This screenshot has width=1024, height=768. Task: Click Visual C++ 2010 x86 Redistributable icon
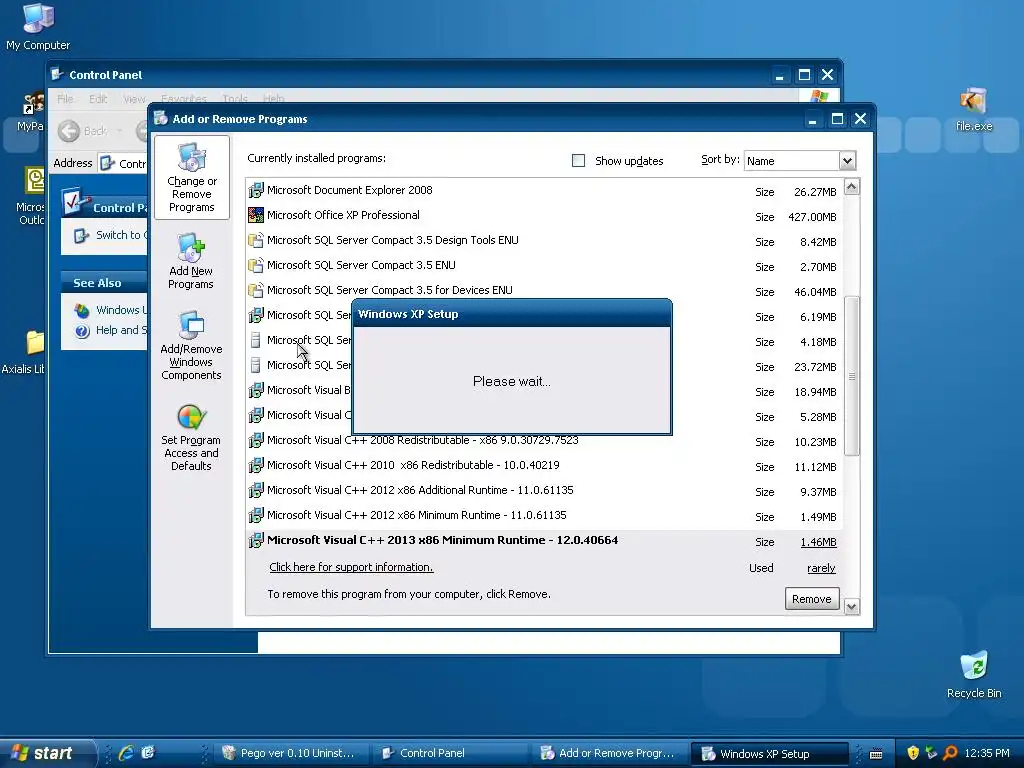tap(256, 465)
